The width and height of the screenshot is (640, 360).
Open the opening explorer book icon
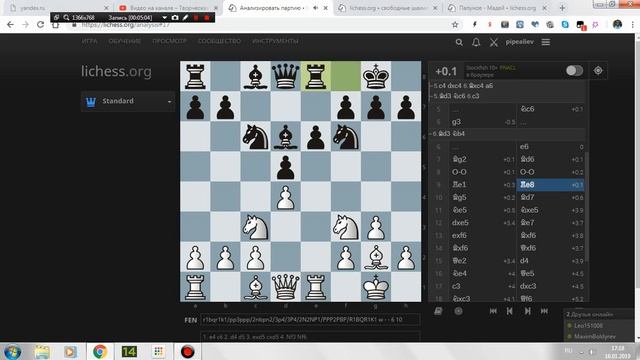click(x=438, y=311)
